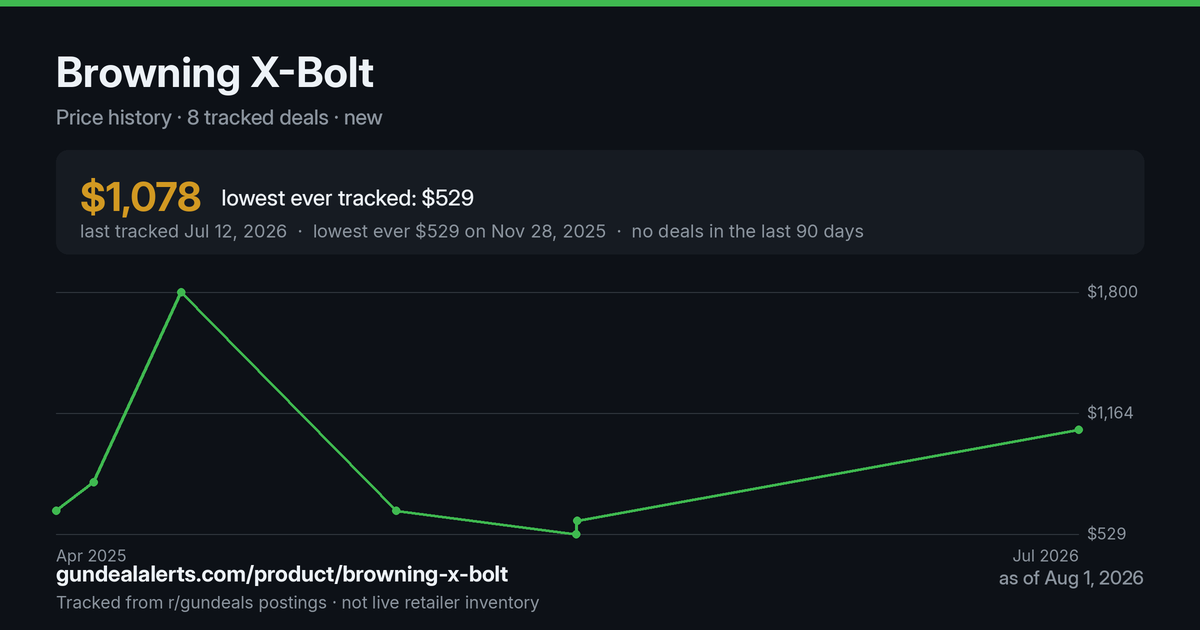Click the lowest ever tracked $529 text
Screen dimensions: 1200x630
(348, 198)
